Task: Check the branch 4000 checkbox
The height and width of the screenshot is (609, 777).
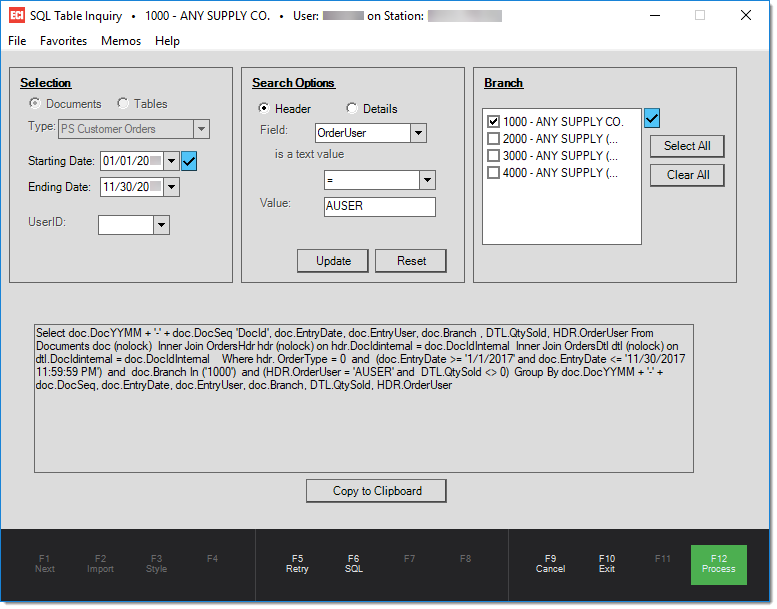Action: tap(494, 172)
